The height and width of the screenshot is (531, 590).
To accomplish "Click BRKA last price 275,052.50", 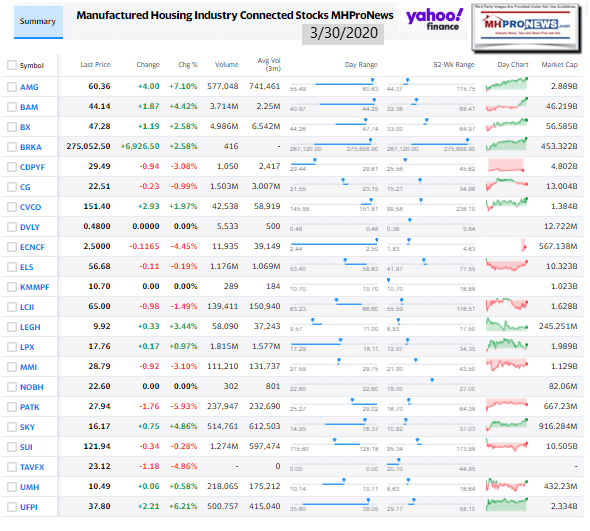I will pyautogui.click(x=88, y=146).
